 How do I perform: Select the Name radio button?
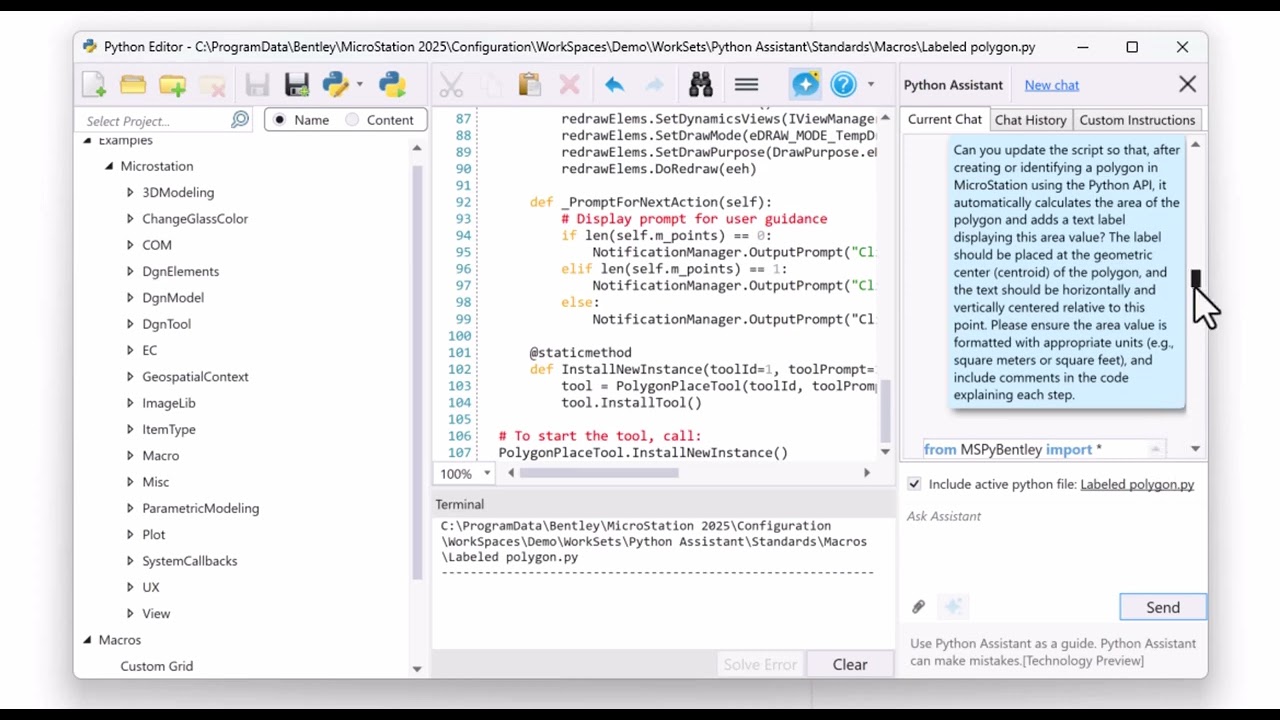coord(279,120)
